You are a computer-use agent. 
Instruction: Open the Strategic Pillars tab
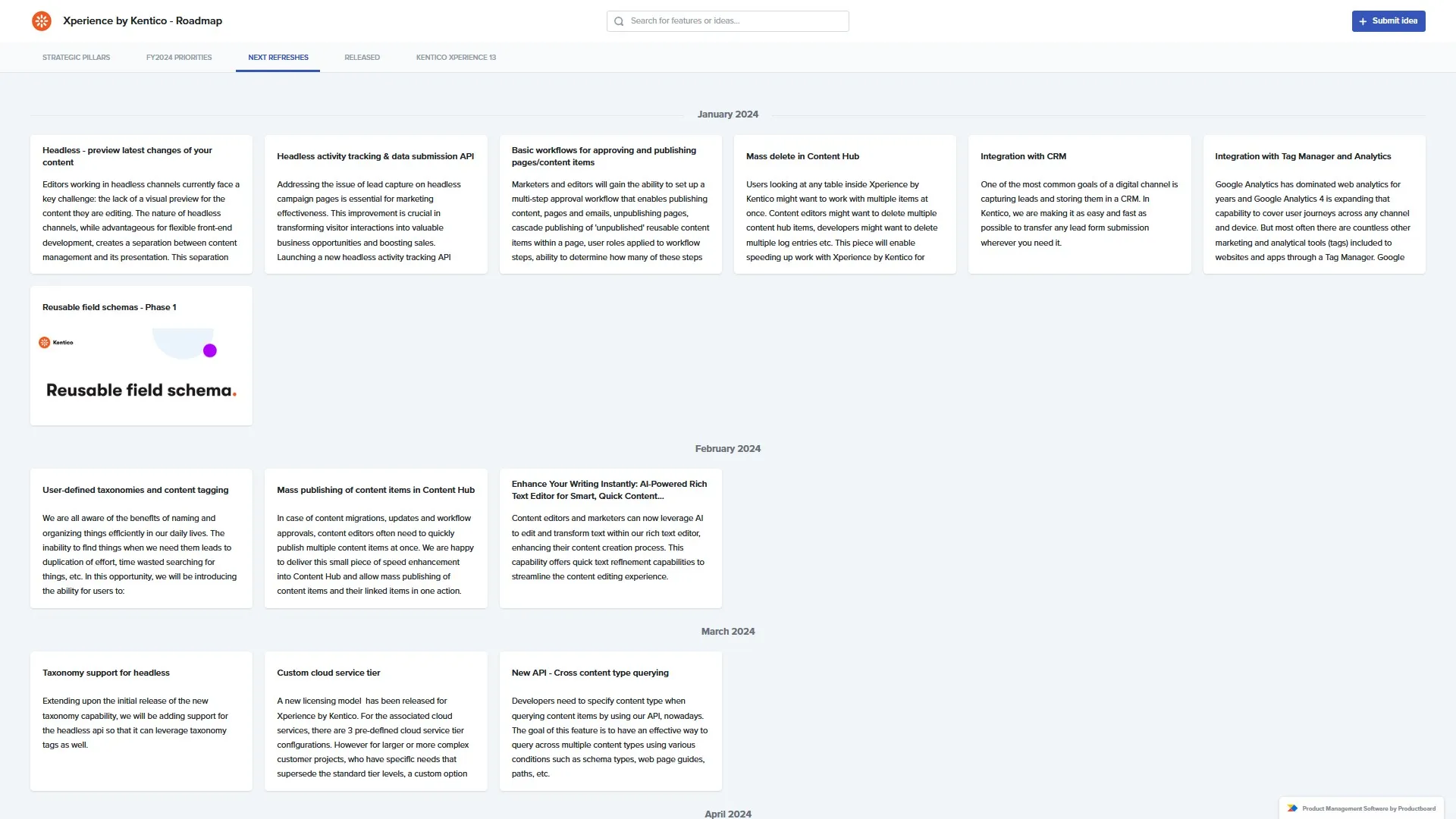76,58
